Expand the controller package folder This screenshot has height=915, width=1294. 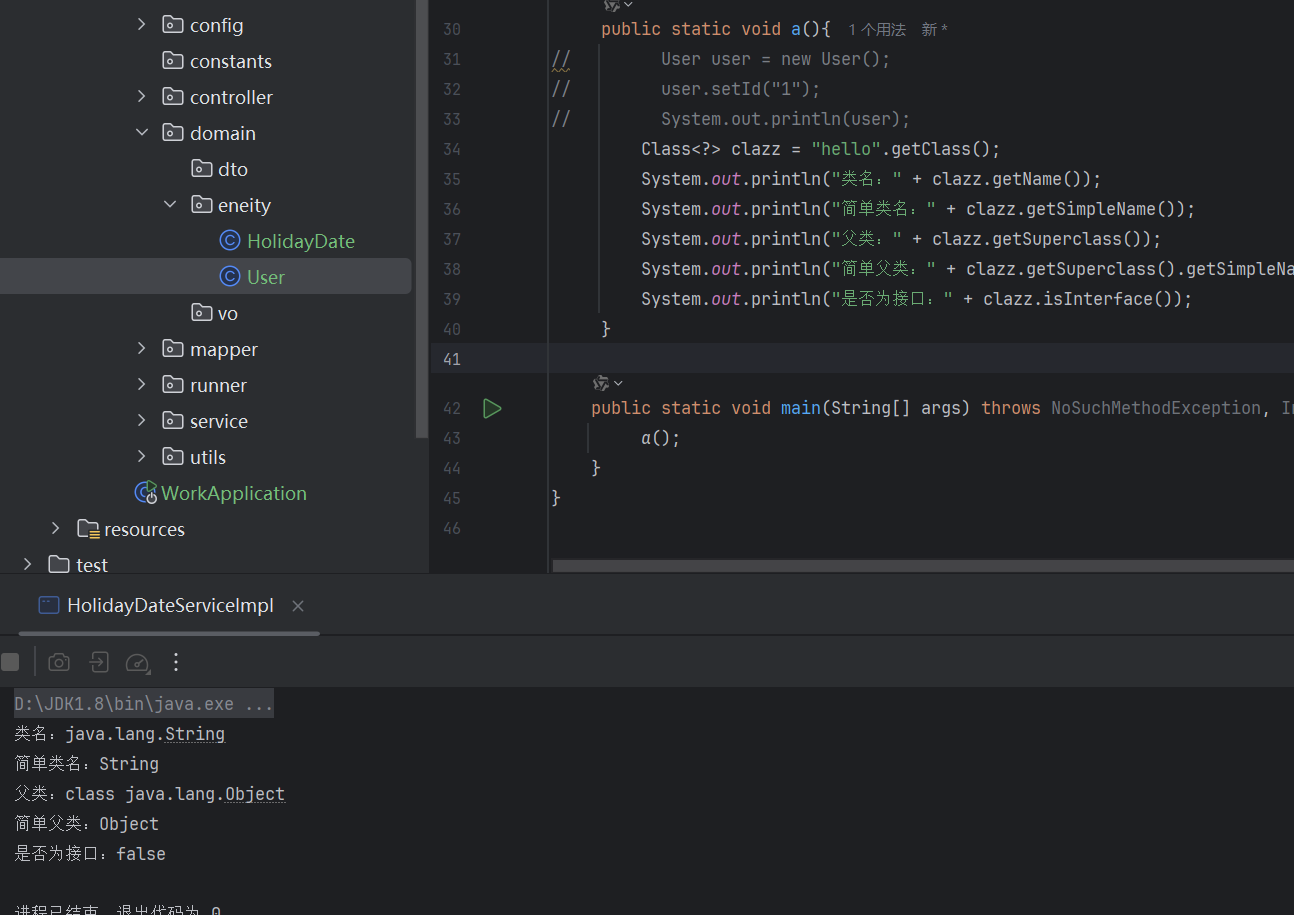(x=141, y=96)
